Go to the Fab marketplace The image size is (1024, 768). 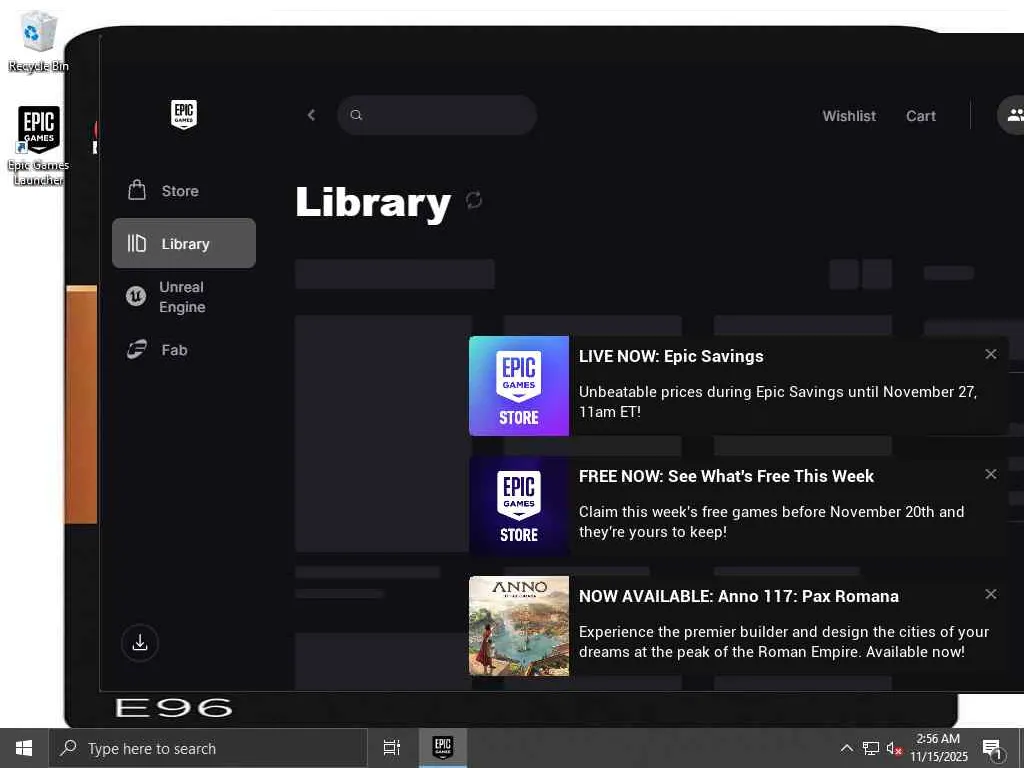184,350
